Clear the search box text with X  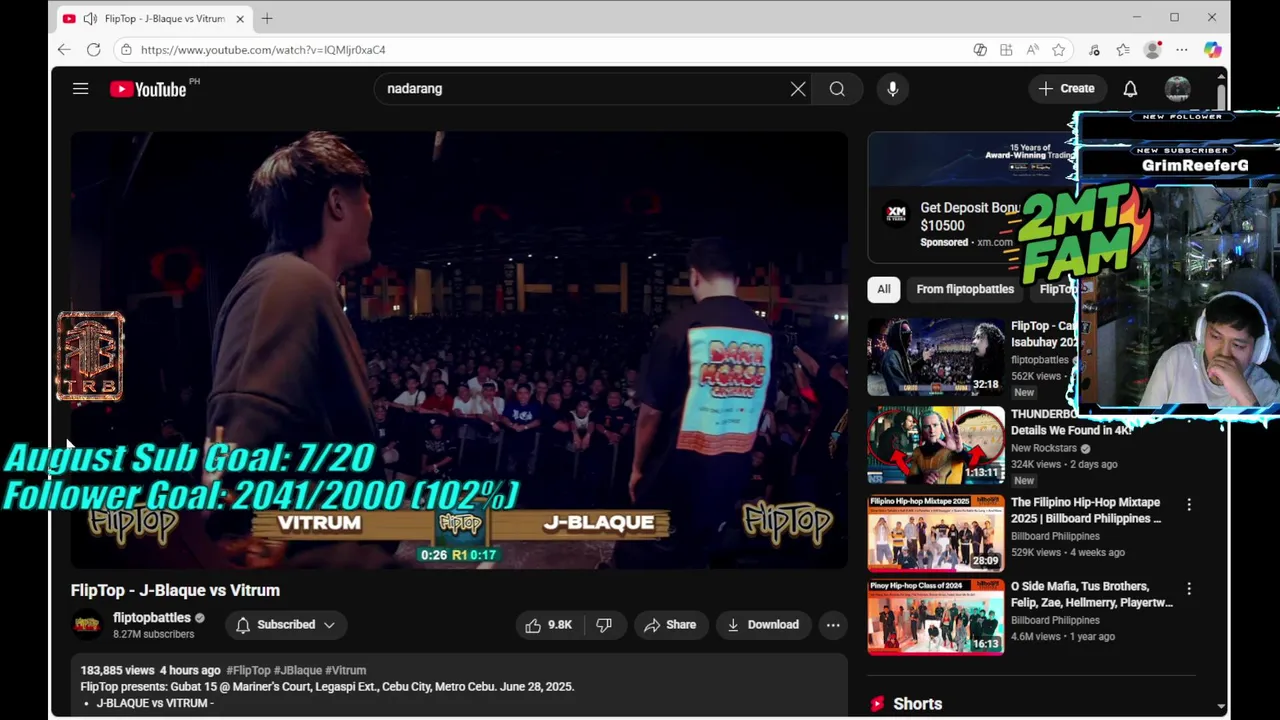[x=798, y=89]
